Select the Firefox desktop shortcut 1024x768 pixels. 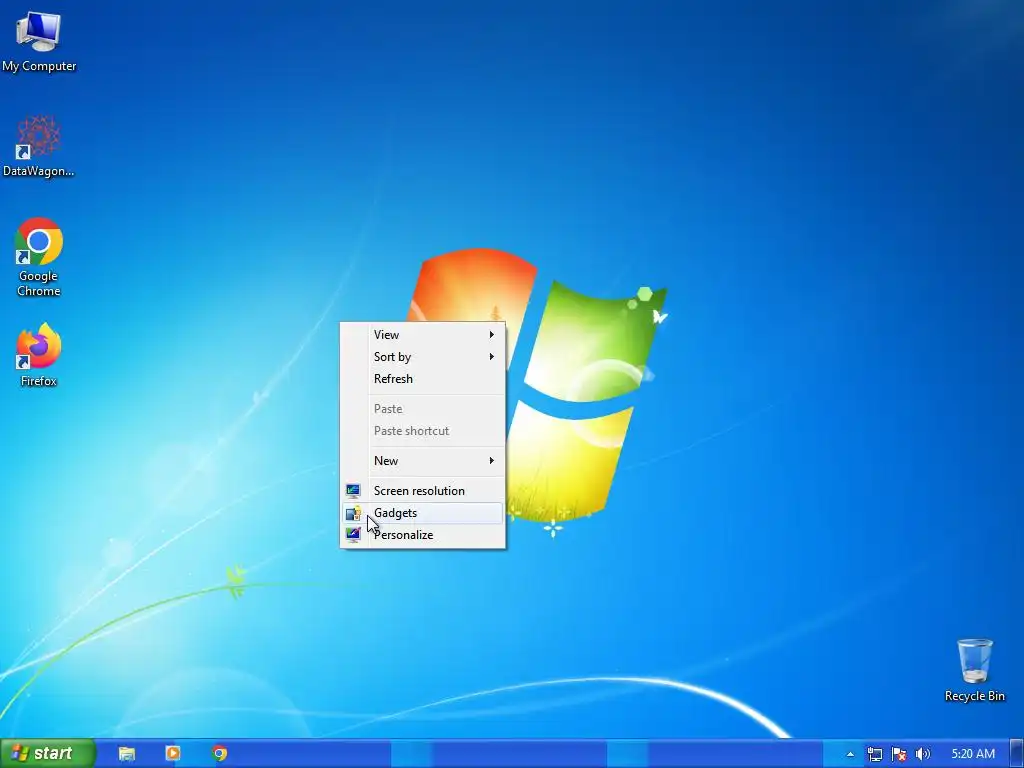pos(39,355)
